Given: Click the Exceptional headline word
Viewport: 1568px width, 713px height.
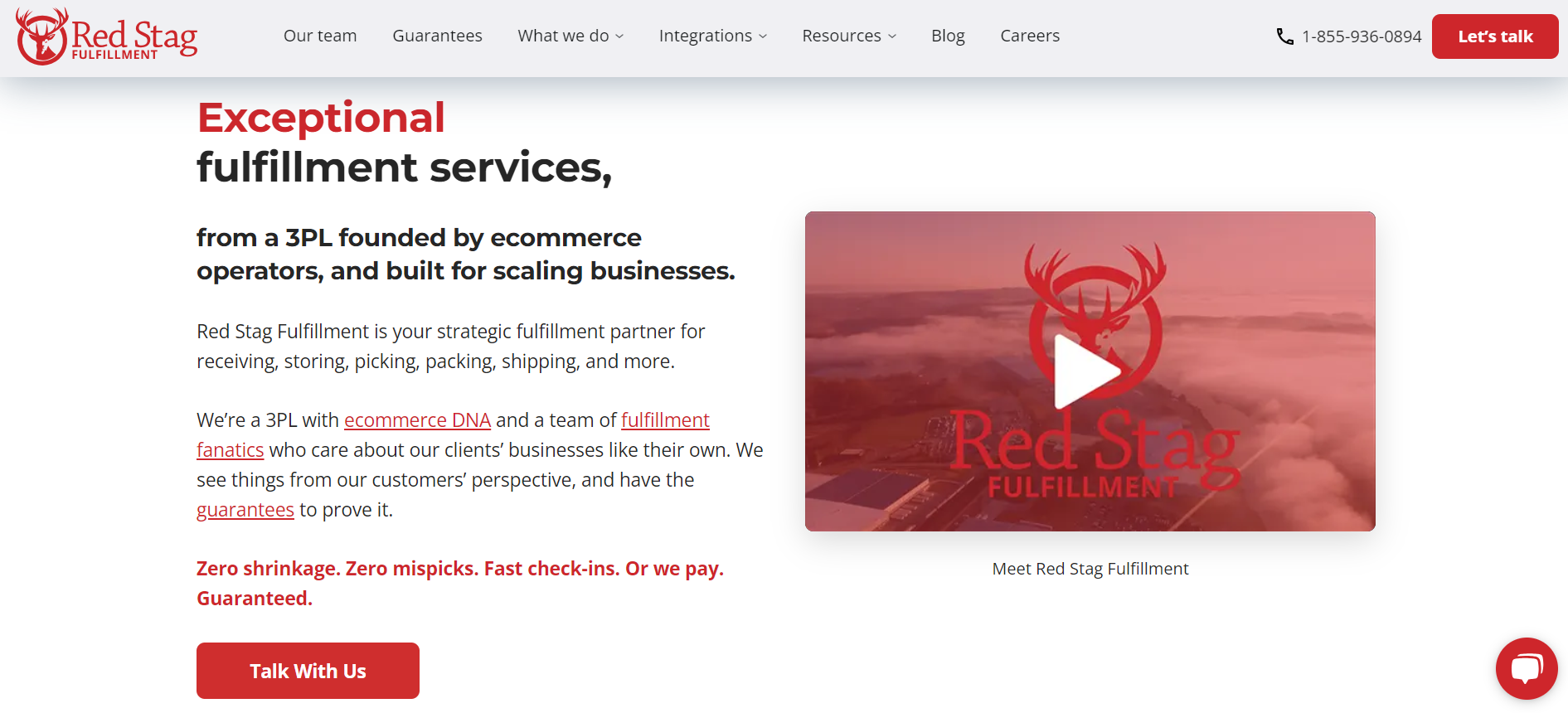Looking at the screenshot, I should pyautogui.click(x=321, y=118).
